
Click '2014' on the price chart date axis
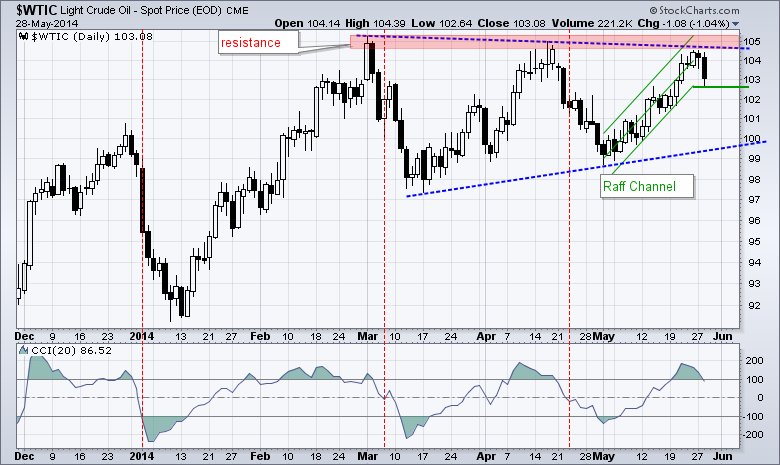click(142, 336)
